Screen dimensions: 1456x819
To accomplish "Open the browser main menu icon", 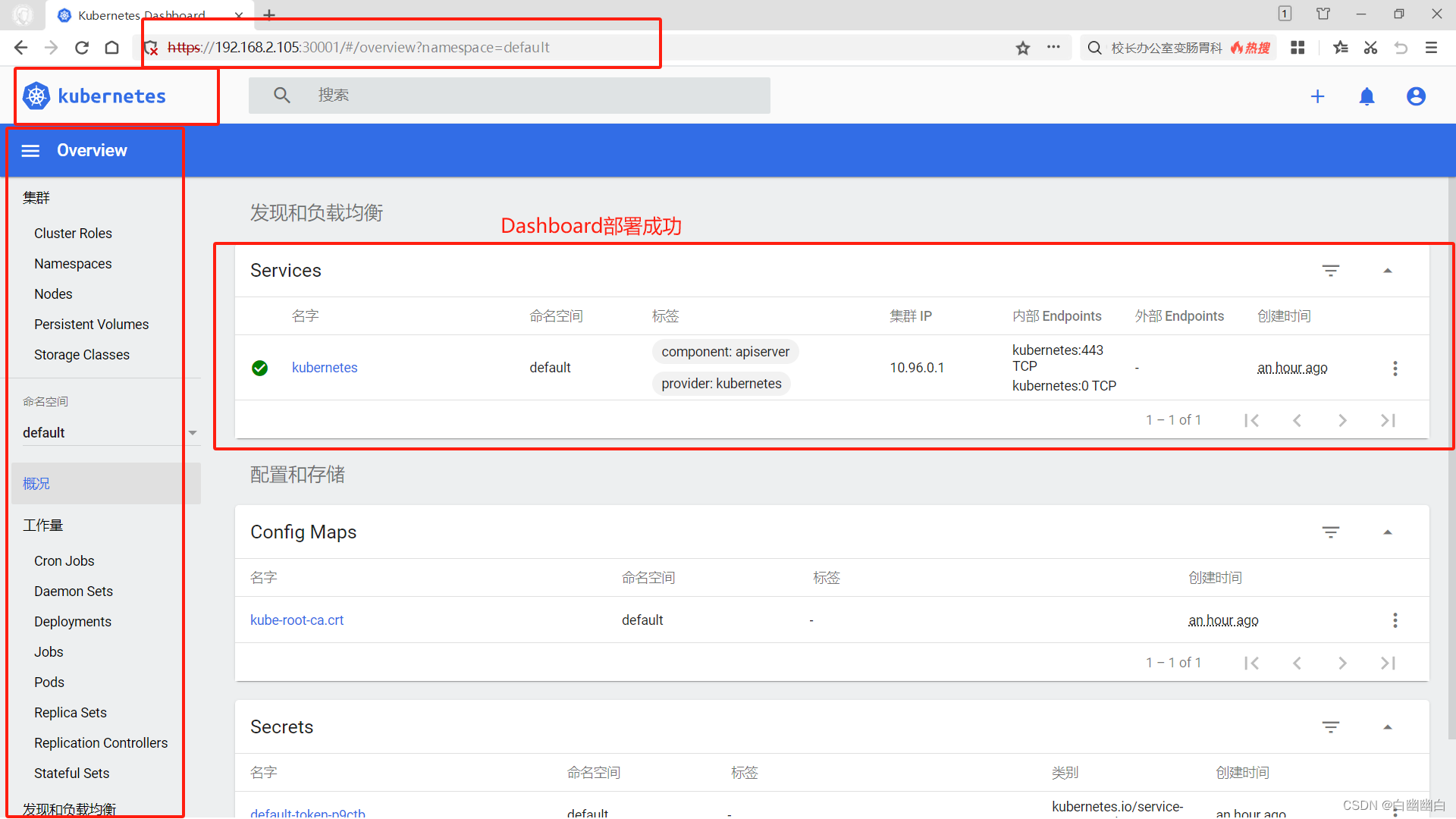I will coord(1431,48).
